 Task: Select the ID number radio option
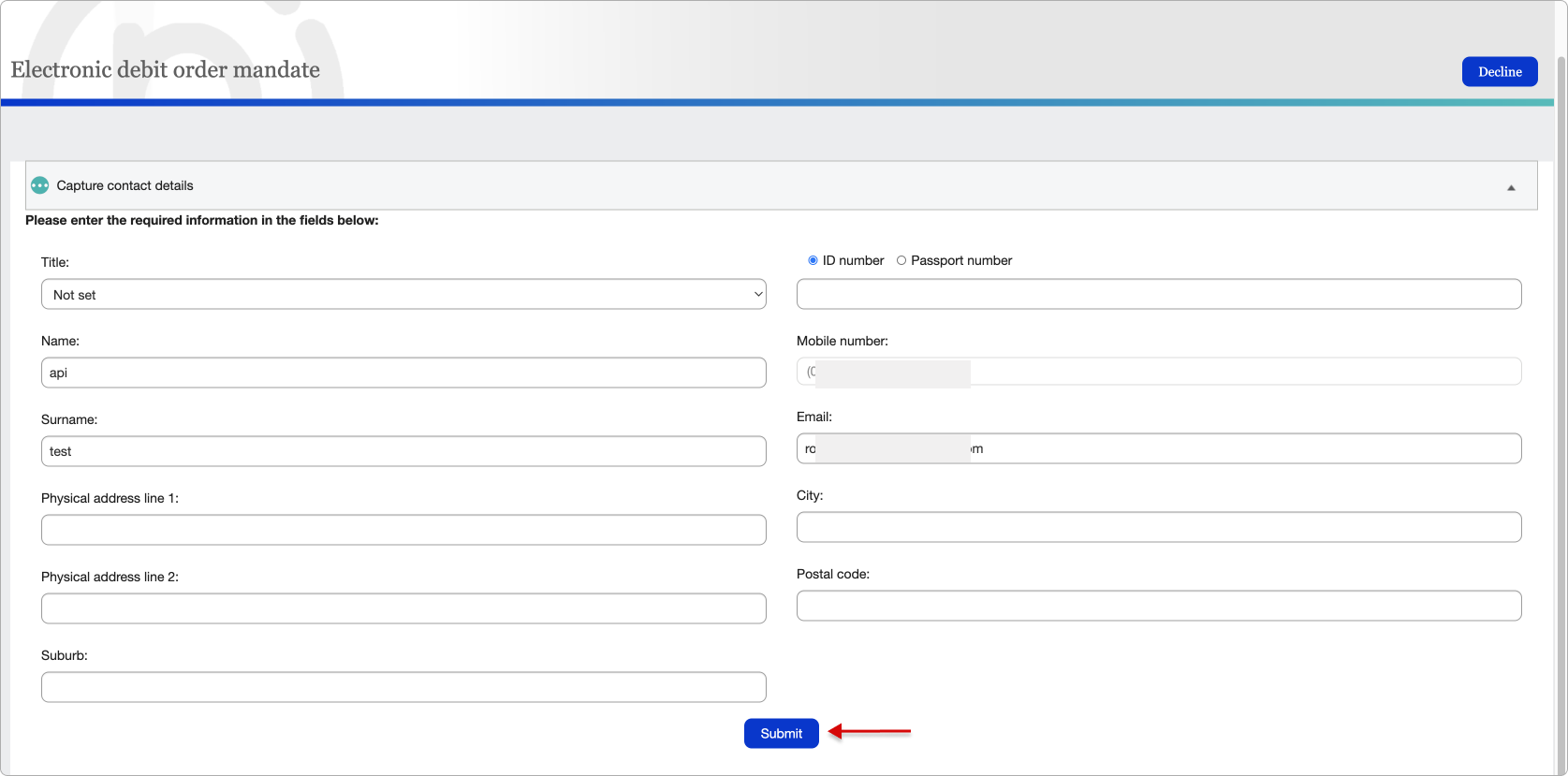tap(813, 260)
